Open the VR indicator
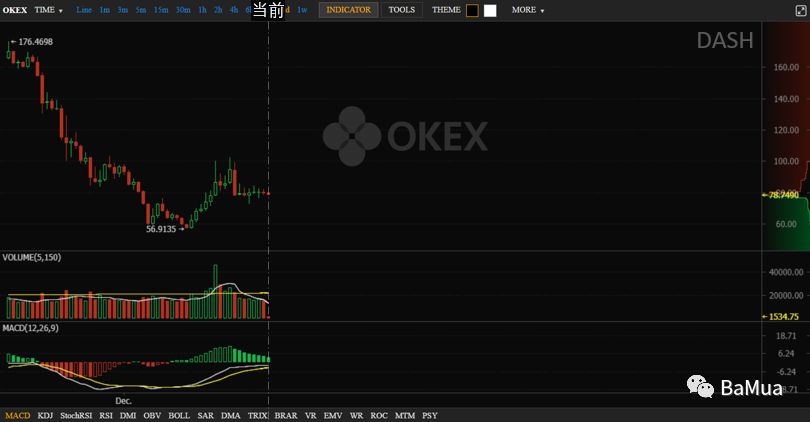This screenshot has height=422, width=810. 310,415
